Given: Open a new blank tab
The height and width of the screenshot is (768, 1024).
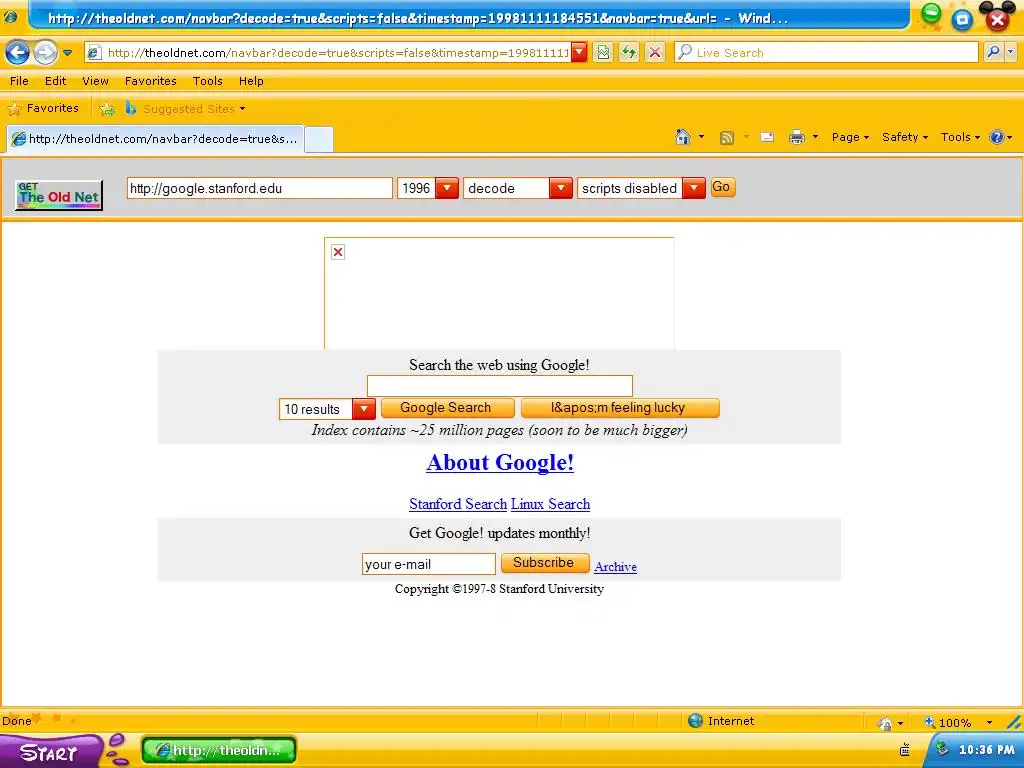Looking at the screenshot, I should tap(319, 139).
